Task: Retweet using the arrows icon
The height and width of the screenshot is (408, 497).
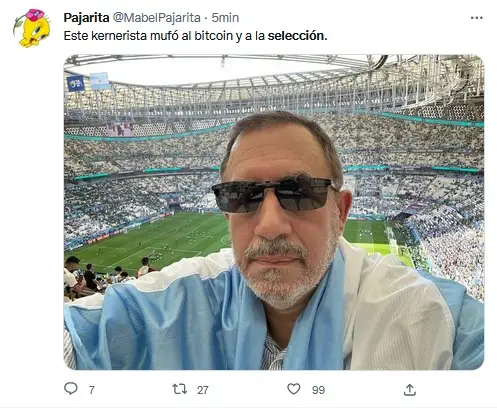Action: coord(179,389)
